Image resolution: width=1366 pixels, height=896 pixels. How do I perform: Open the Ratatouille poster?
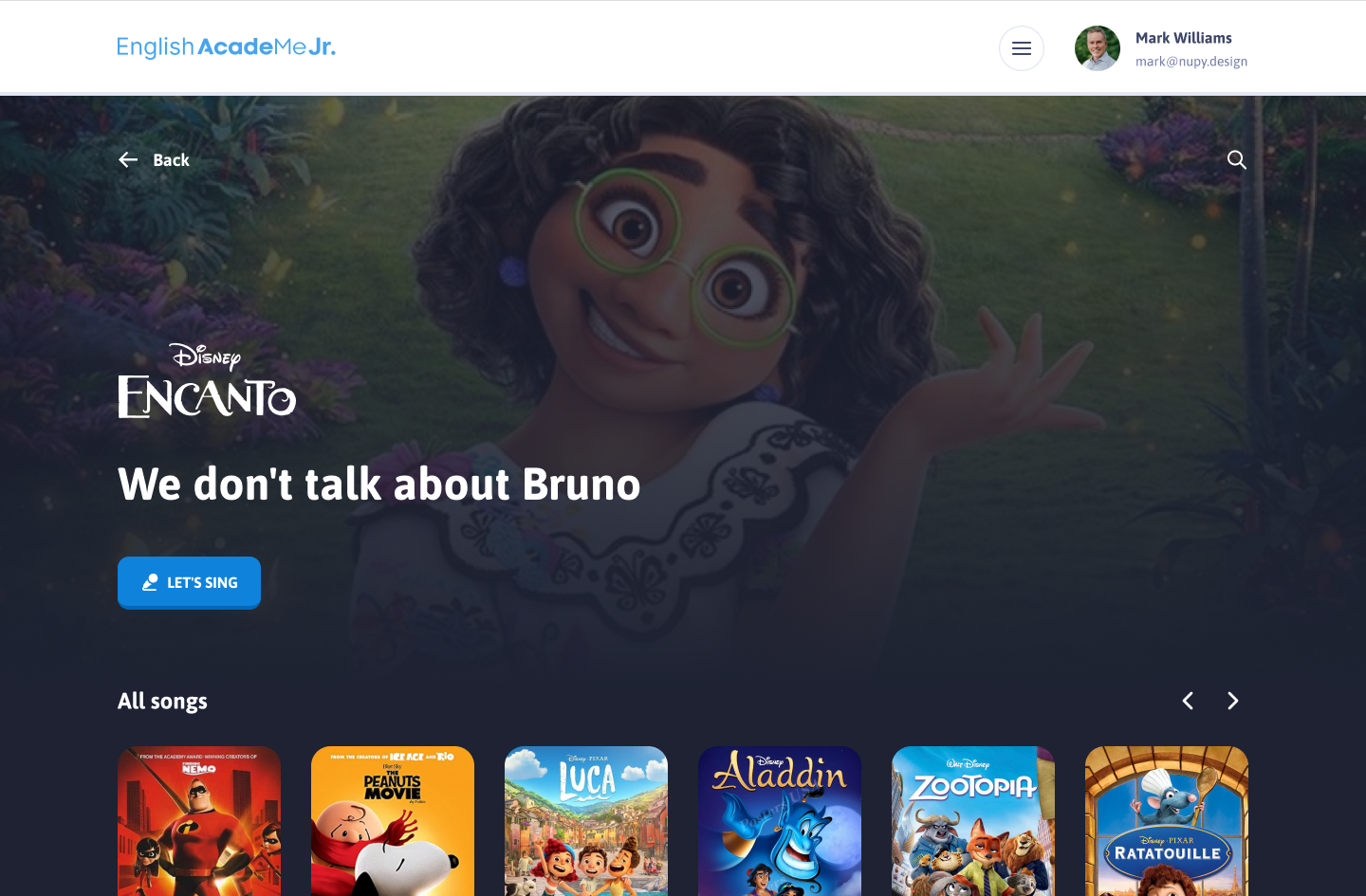1167,821
